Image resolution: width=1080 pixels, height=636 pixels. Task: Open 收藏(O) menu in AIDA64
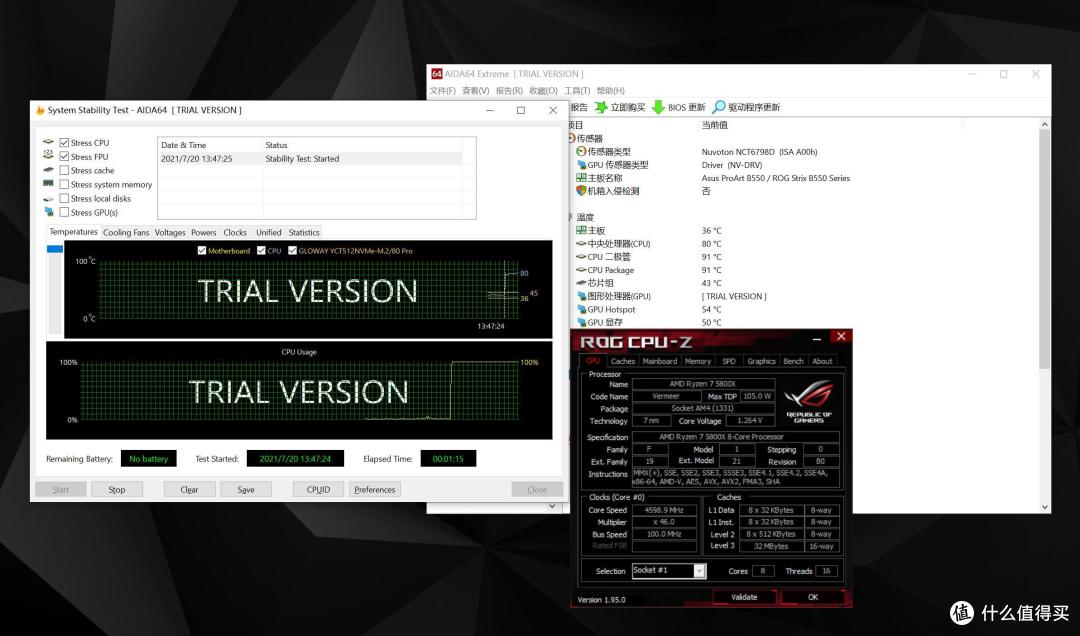point(543,91)
